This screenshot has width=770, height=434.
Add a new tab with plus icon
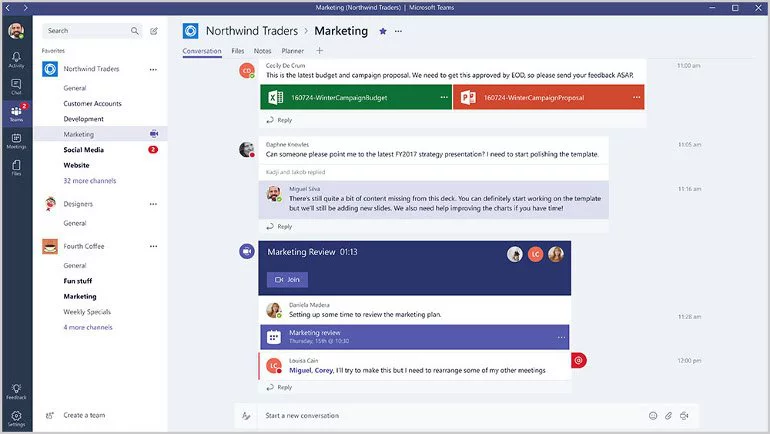pyautogui.click(x=319, y=51)
